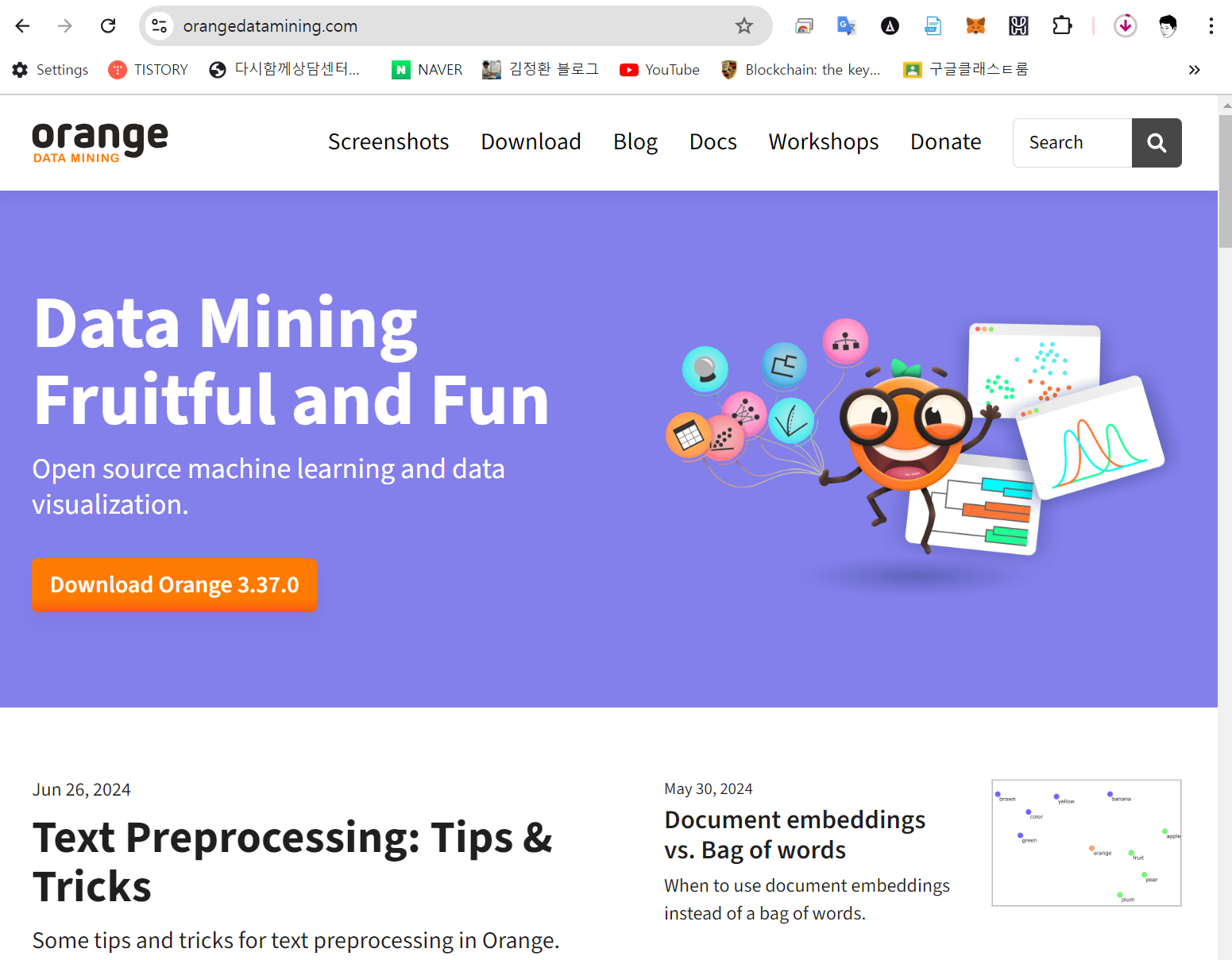Open the Donate navigation item
This screenshot has height=960, width=1232.
point(946,142)
